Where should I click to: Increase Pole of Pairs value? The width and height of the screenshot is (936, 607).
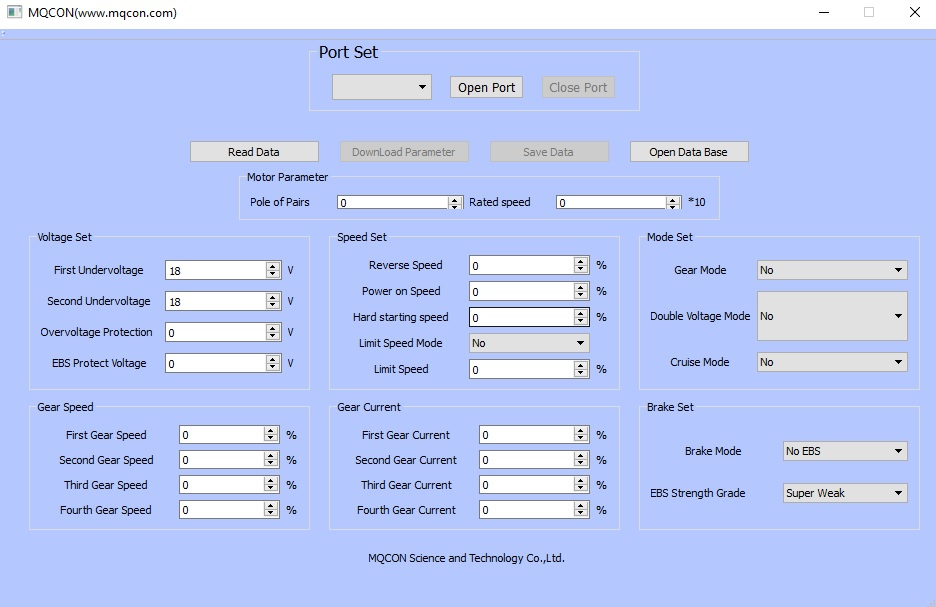pyautogui.click(x=455, y=198)
